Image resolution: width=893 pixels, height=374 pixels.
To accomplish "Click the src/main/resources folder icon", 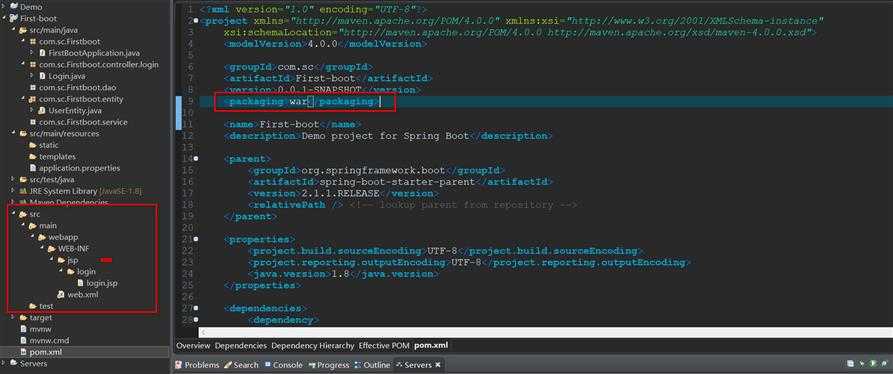I will (x=23, y=133).
